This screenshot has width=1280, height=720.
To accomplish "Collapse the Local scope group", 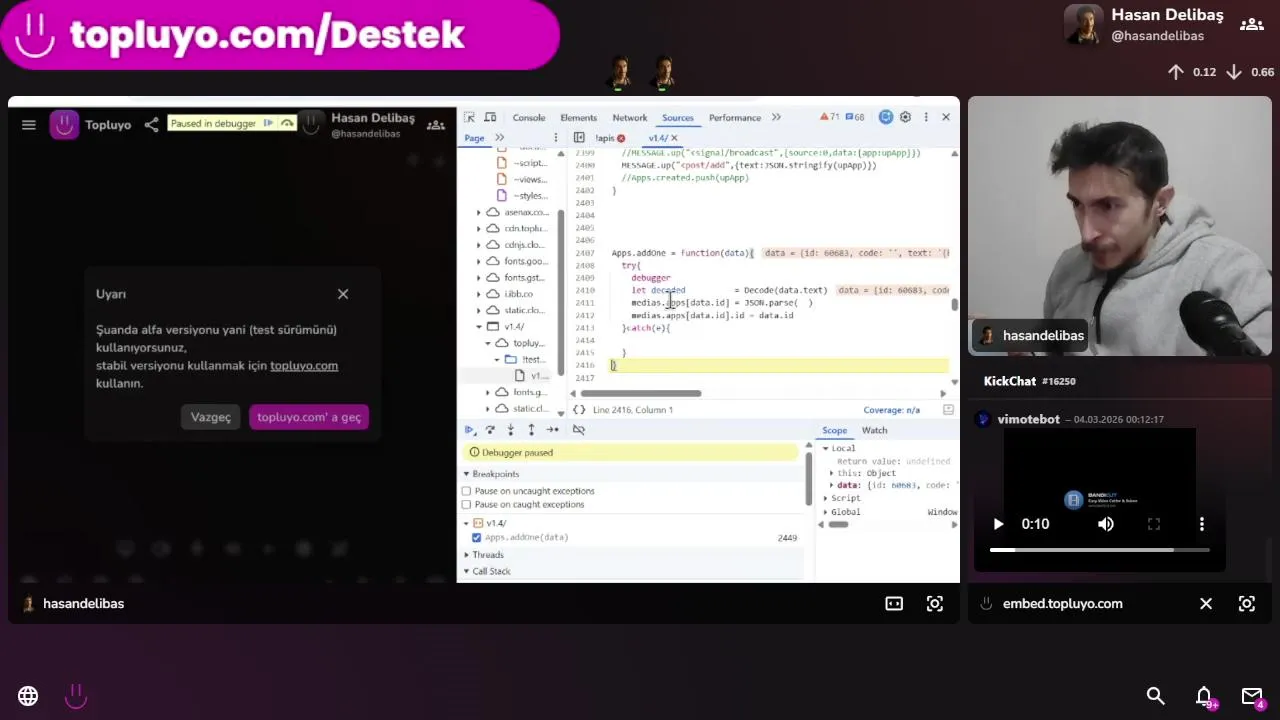I will pos(826,449).
